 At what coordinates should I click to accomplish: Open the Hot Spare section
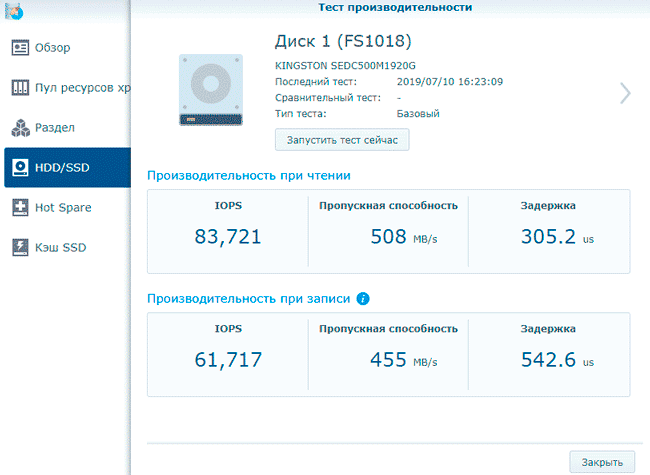coord(67,207)
